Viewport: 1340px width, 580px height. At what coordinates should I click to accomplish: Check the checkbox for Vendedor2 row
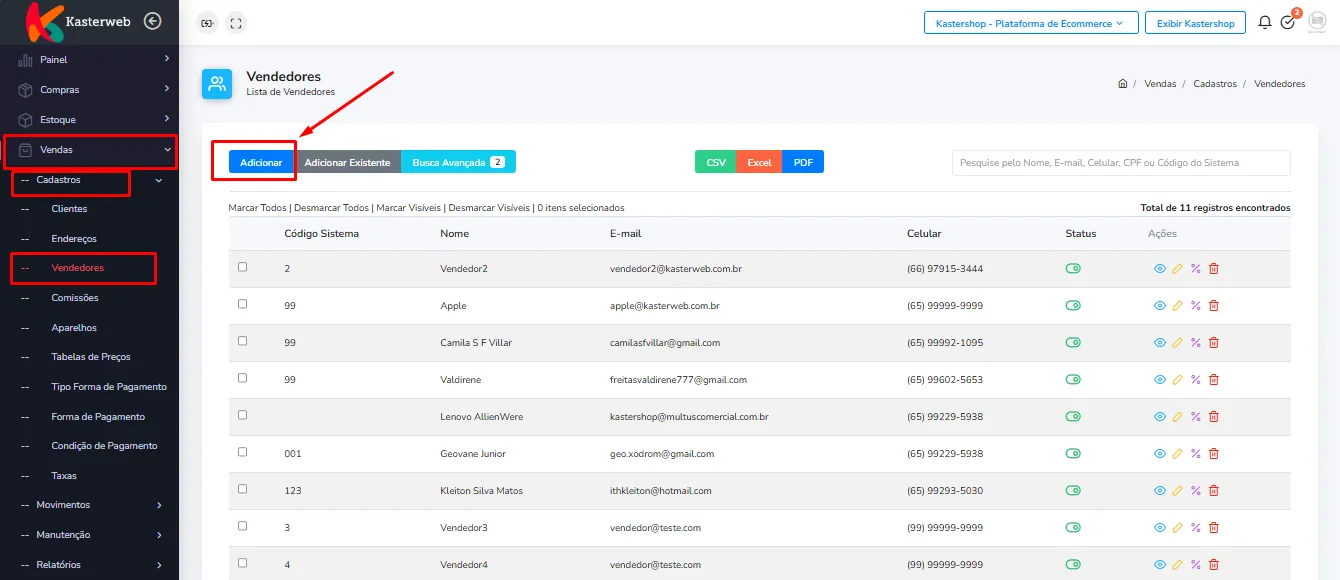coord(242,267)
